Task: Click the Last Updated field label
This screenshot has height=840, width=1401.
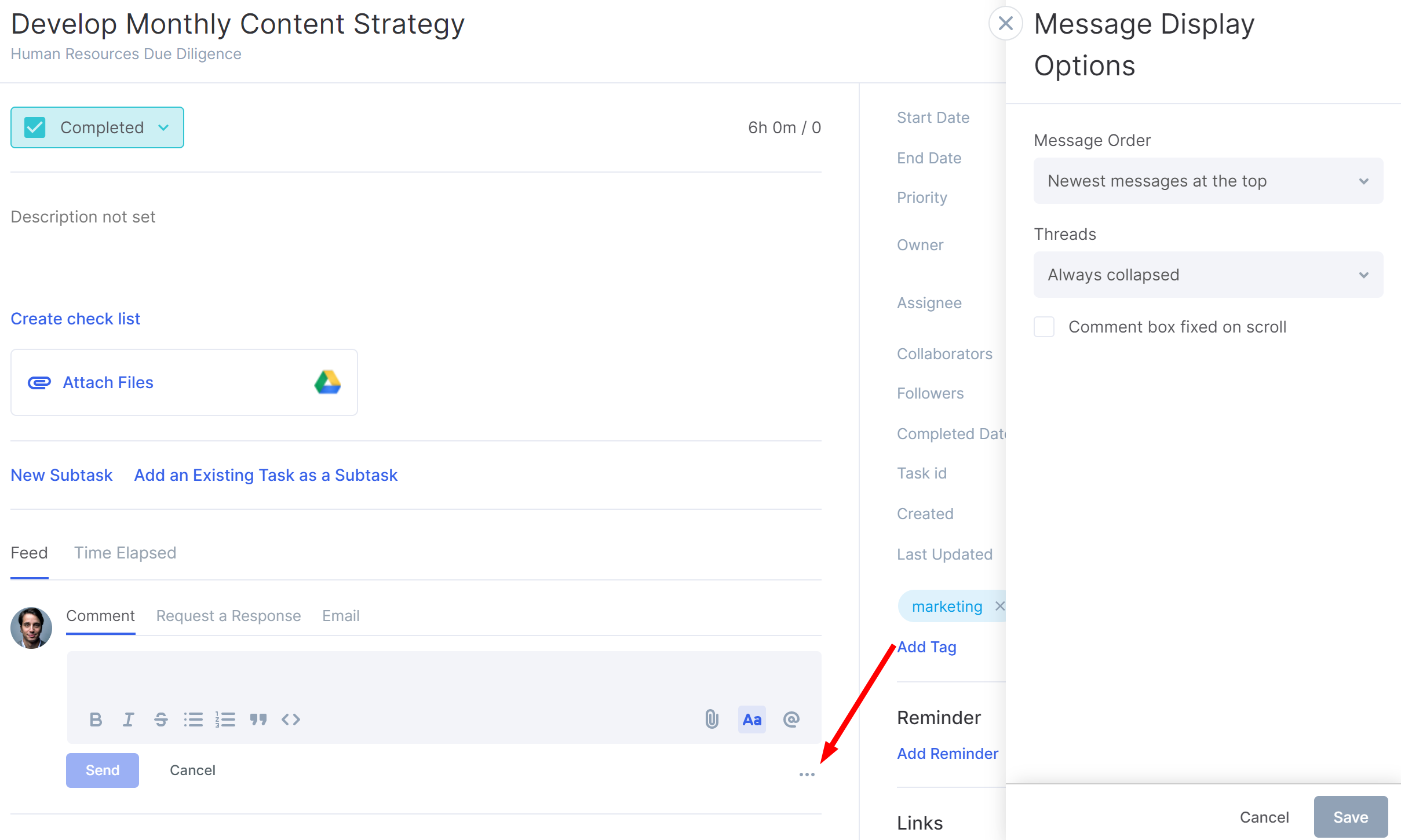Action: click(944, 554)
